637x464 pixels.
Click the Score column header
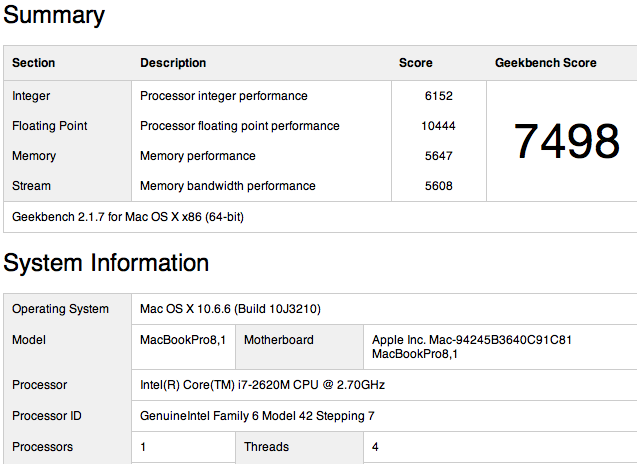click(x=416, y=63)
